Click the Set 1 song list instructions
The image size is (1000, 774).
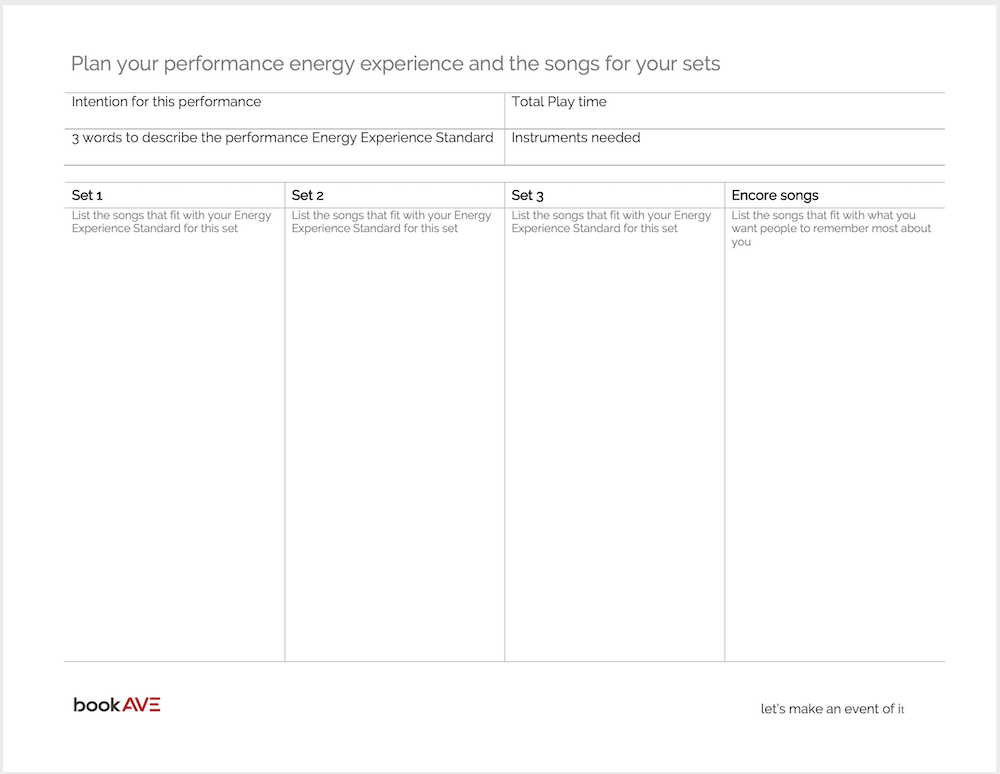tap(172, 222)
